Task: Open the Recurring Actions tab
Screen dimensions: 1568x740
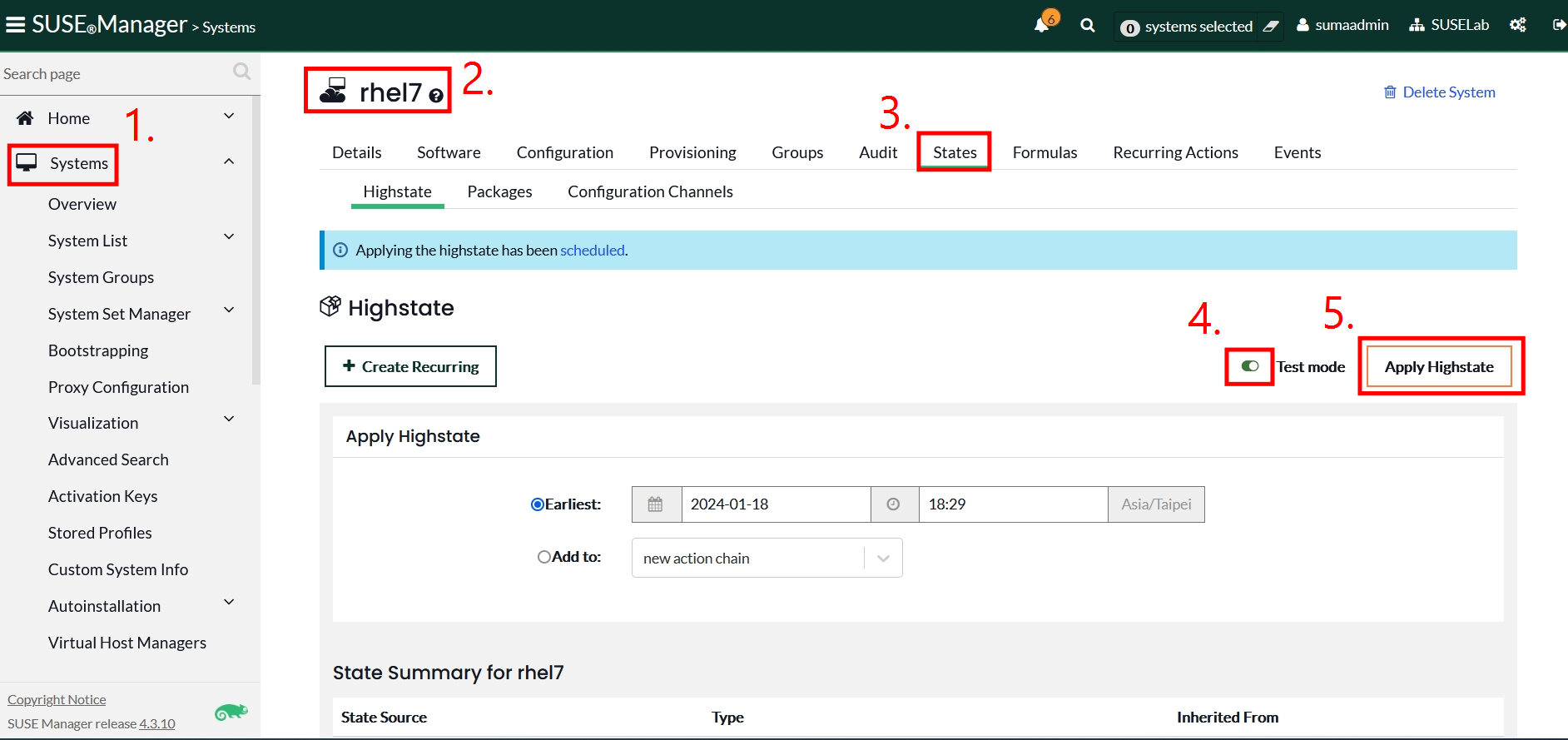Action: coord(1175,152)
